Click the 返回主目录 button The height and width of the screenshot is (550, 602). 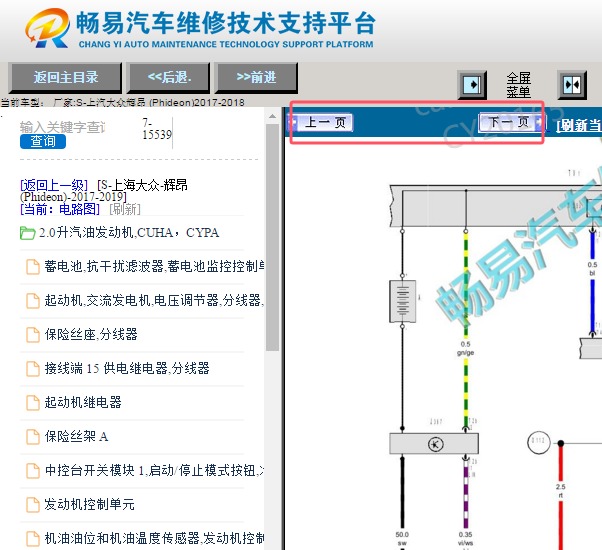[x=65, y=78]
